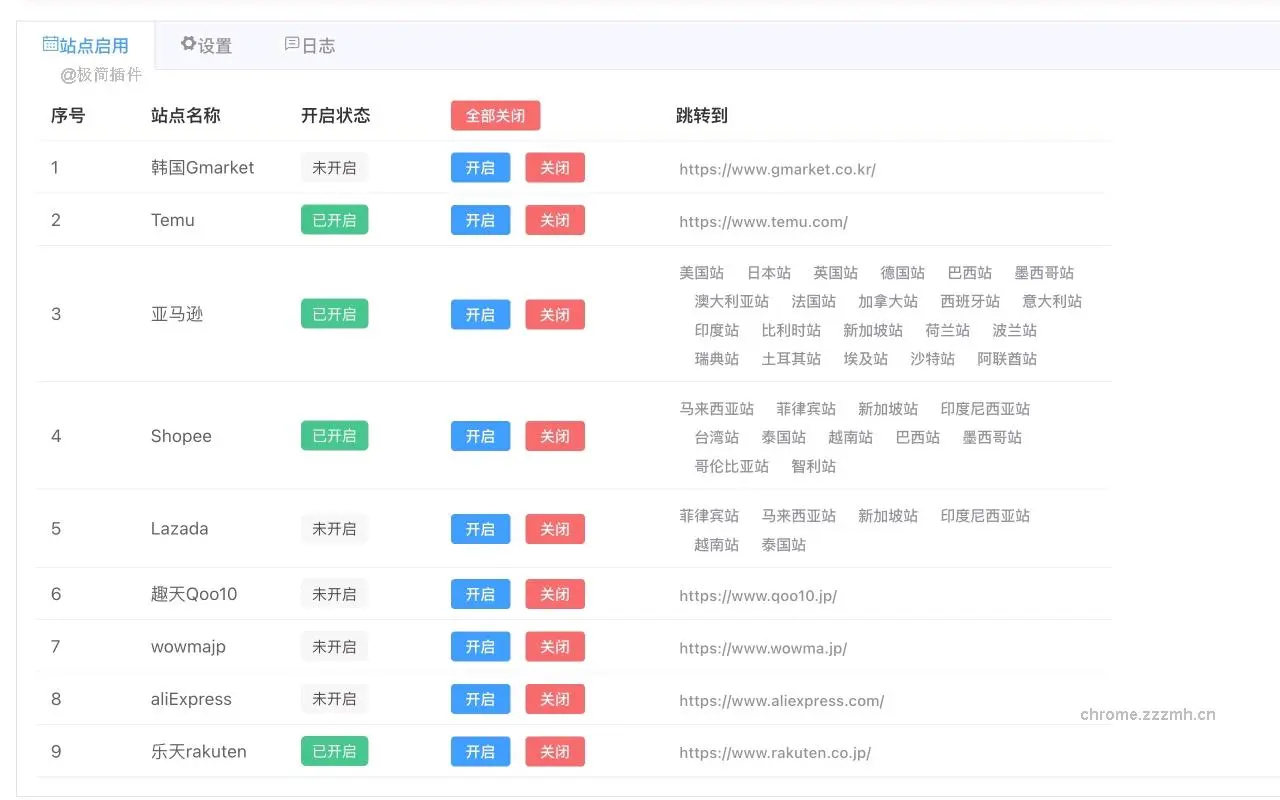Image resolution: width=1280 pixels, height=800 pixels.
Task: Click the red 全部关闭 button
Action: click(495, 115)
